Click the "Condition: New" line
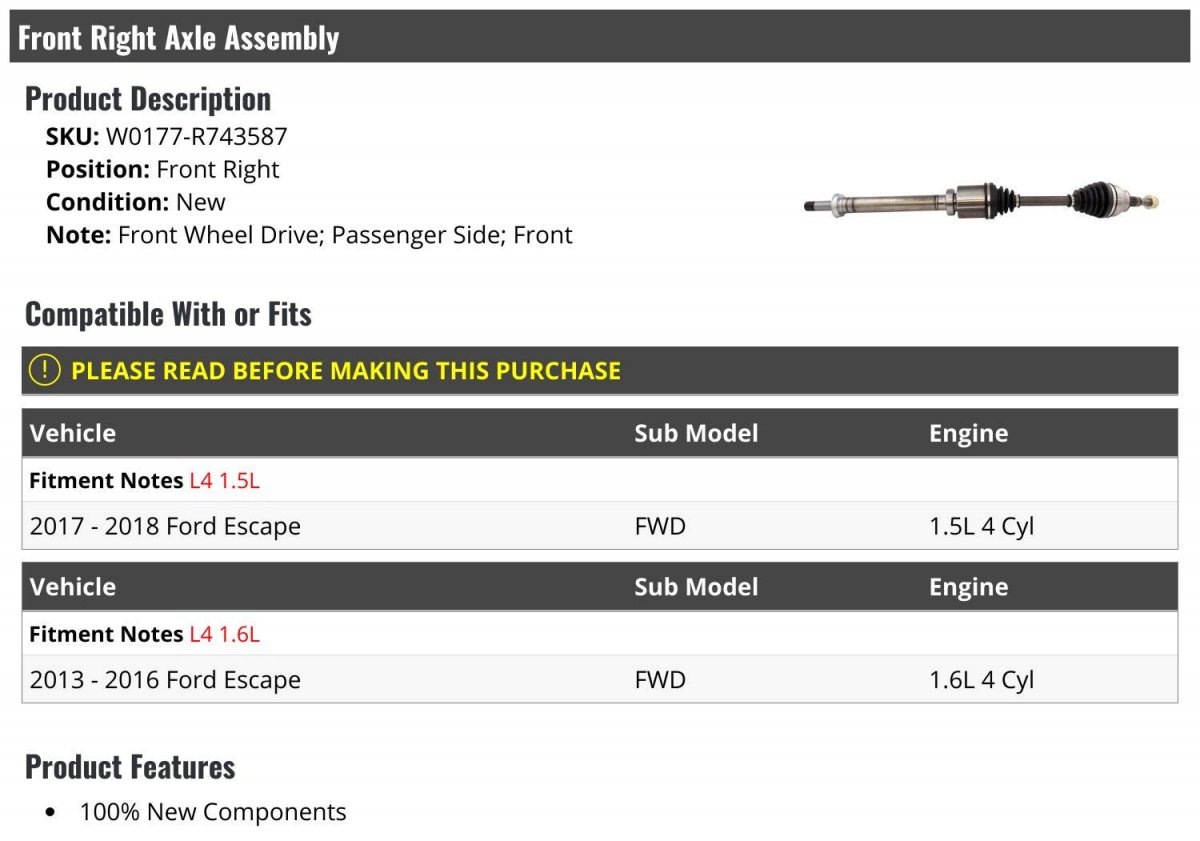This screenshot has width=1200, height=841. [136, 202]
